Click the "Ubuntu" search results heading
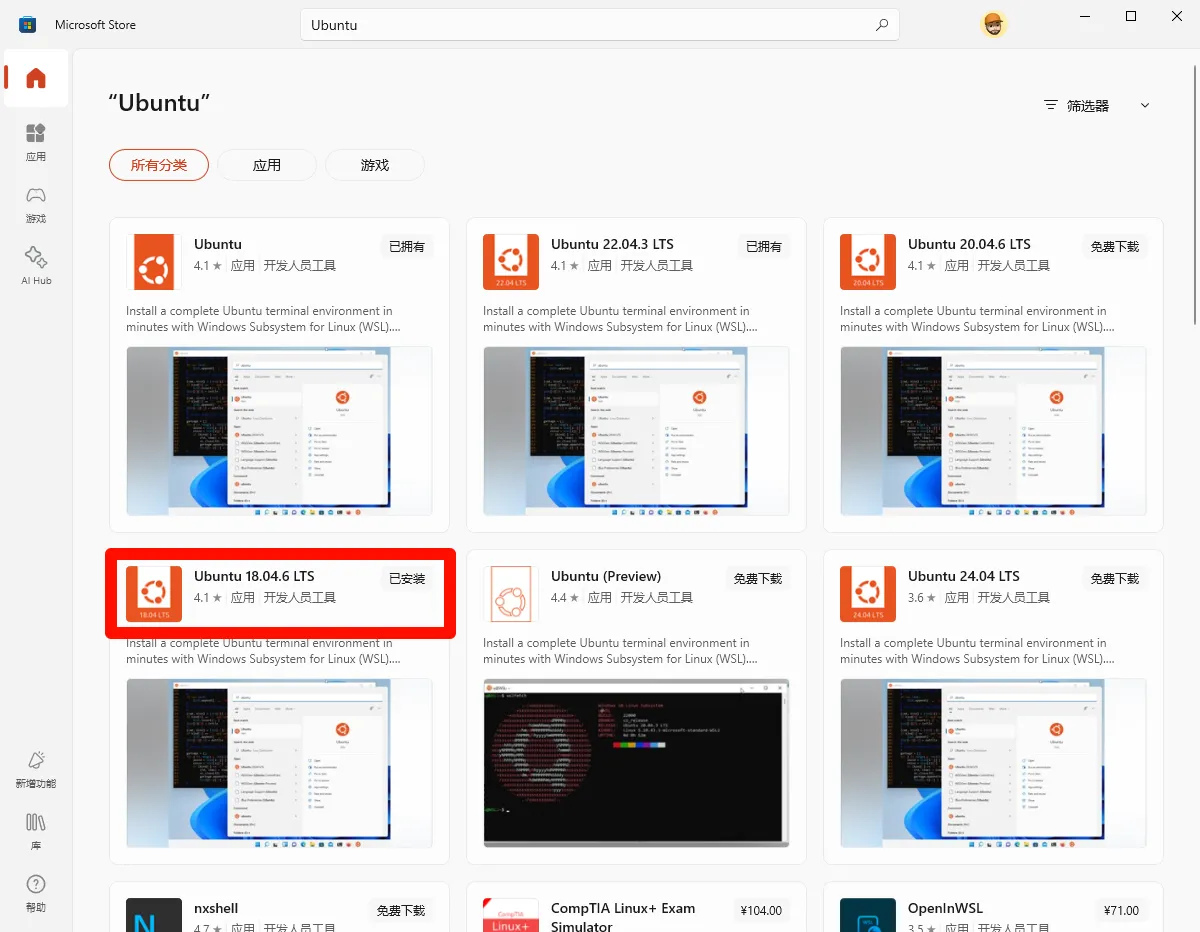This screenshot has width=1200, height=932. pyautogui.click(x=159, y=103)
